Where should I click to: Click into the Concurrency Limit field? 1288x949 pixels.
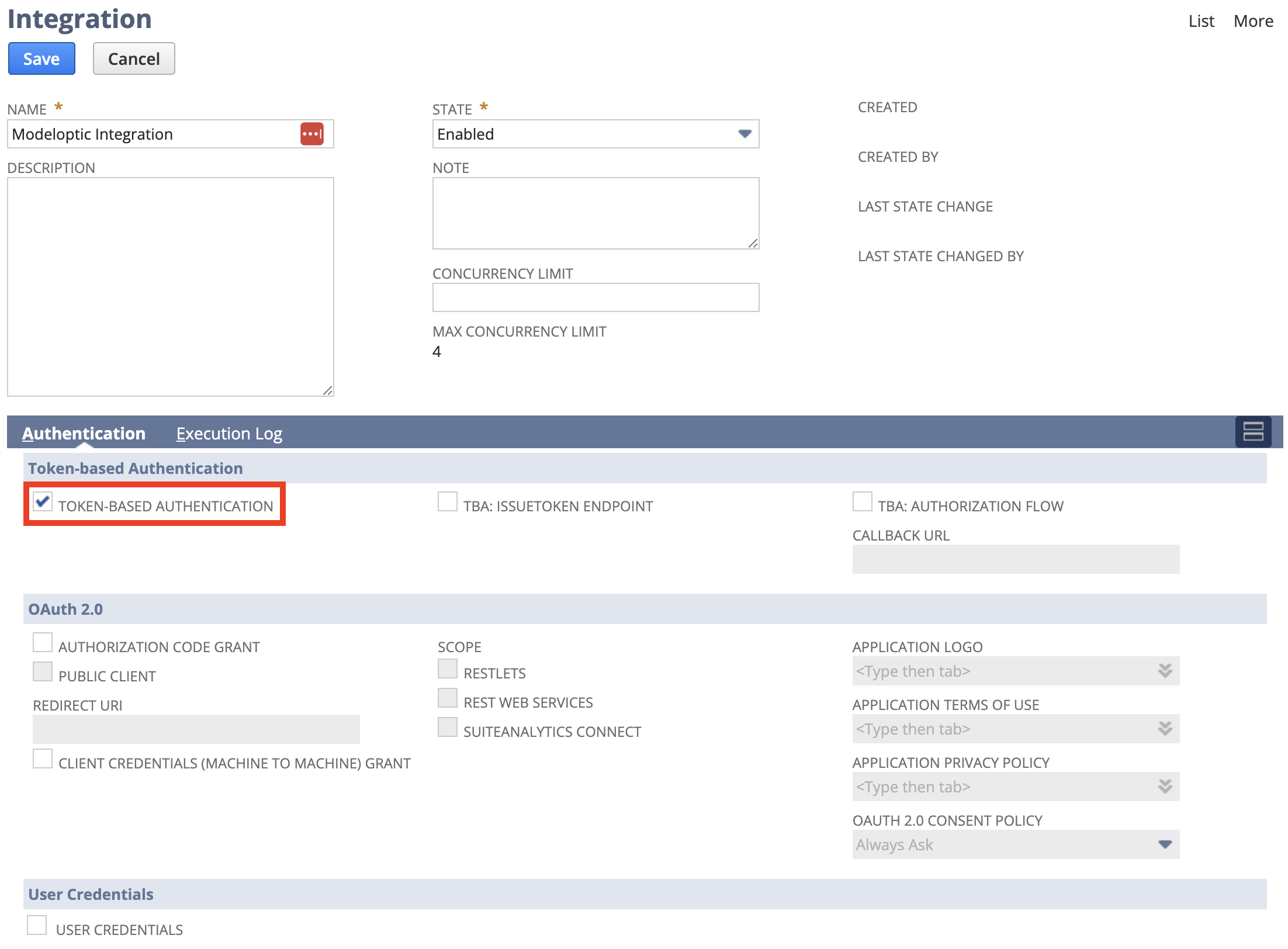(595, 297)
